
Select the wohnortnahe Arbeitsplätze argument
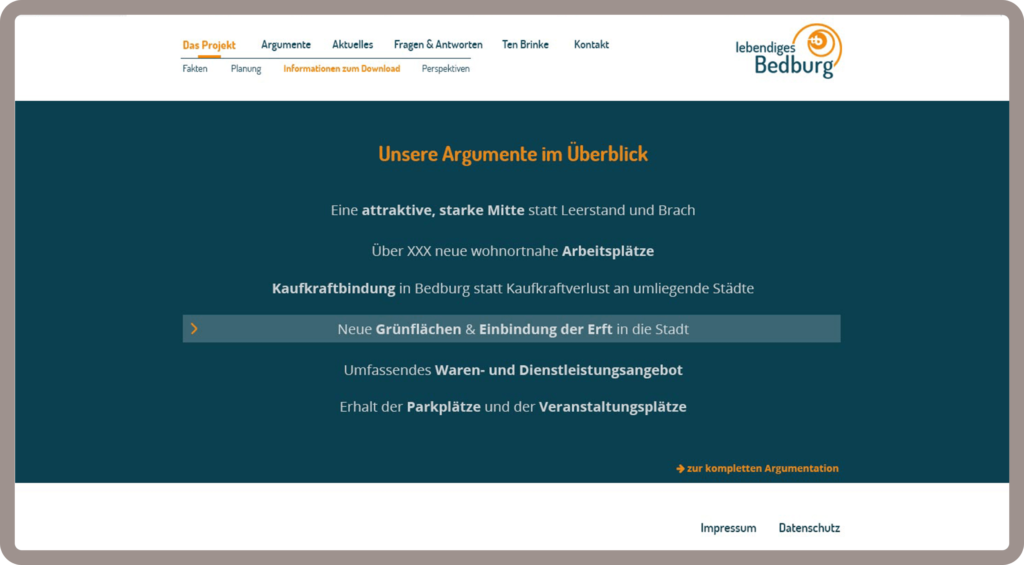pyautogui.click(x=513, y=251)
